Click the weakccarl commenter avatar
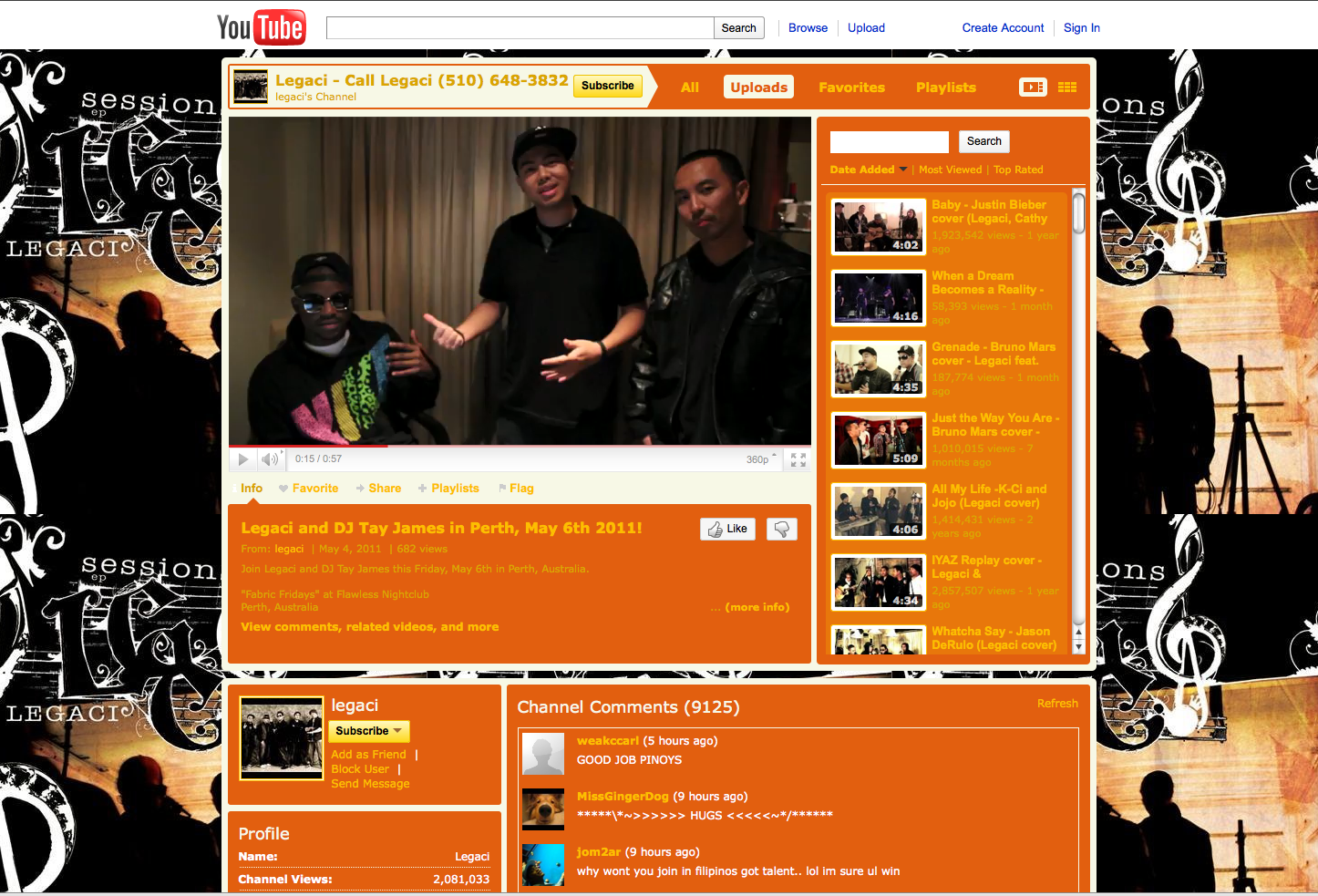 click(x=543, y=755)
